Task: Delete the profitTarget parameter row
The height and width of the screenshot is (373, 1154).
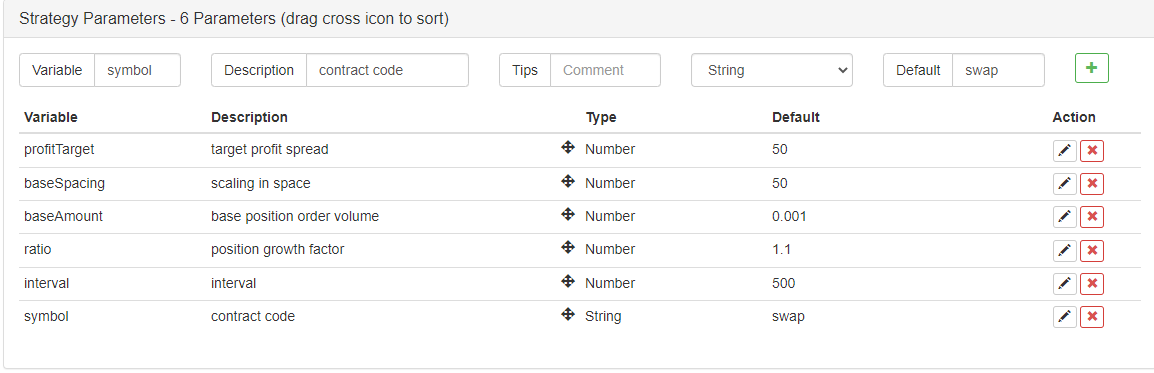Action: [1091, 151]
